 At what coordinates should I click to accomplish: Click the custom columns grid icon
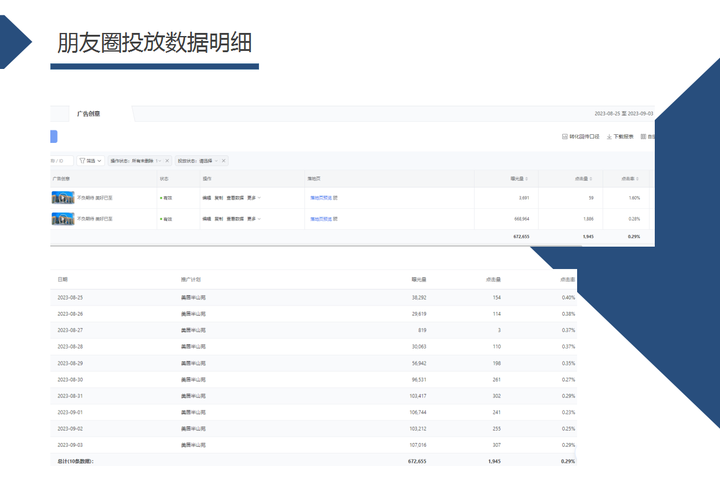(x=643, y=136)
